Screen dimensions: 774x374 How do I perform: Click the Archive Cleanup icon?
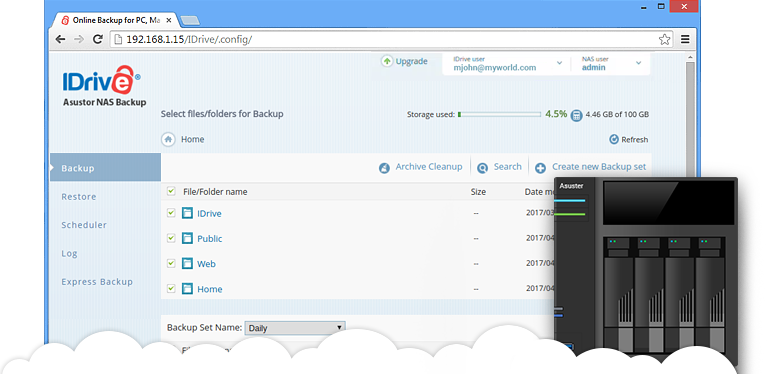click(x=384, y=168)
